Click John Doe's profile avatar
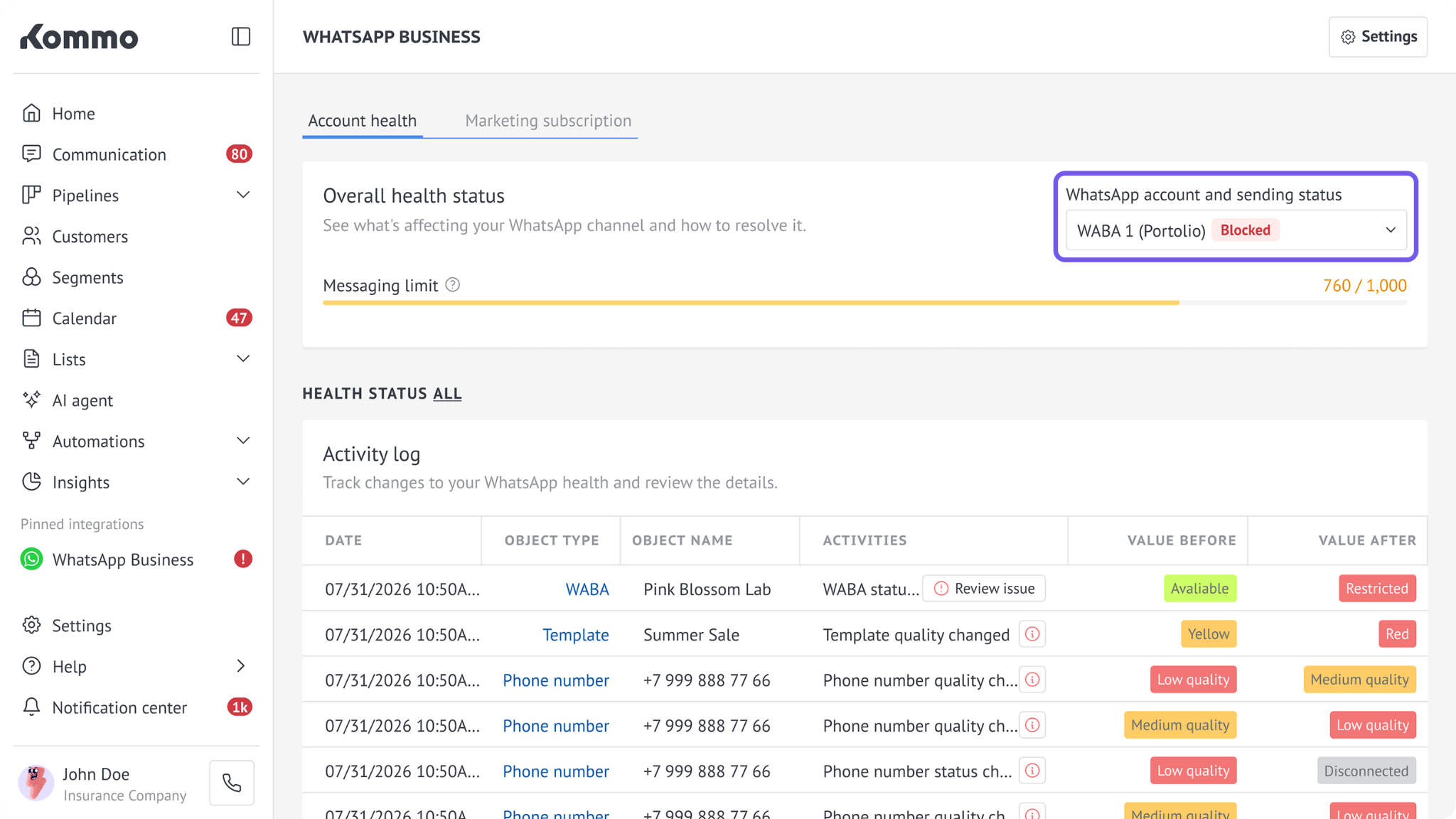Viewport: 1456px width, 819px height. click(x=35, y=783)
